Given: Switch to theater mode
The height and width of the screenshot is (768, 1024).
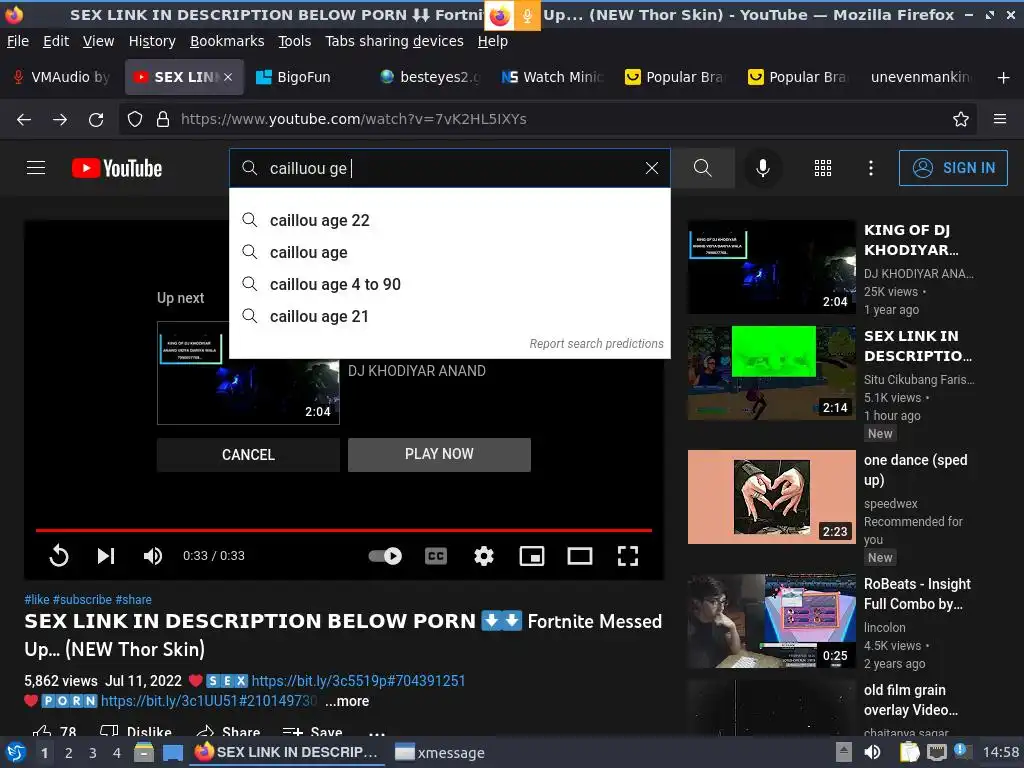Looking at the screenshot, I should tap(580, 556).
